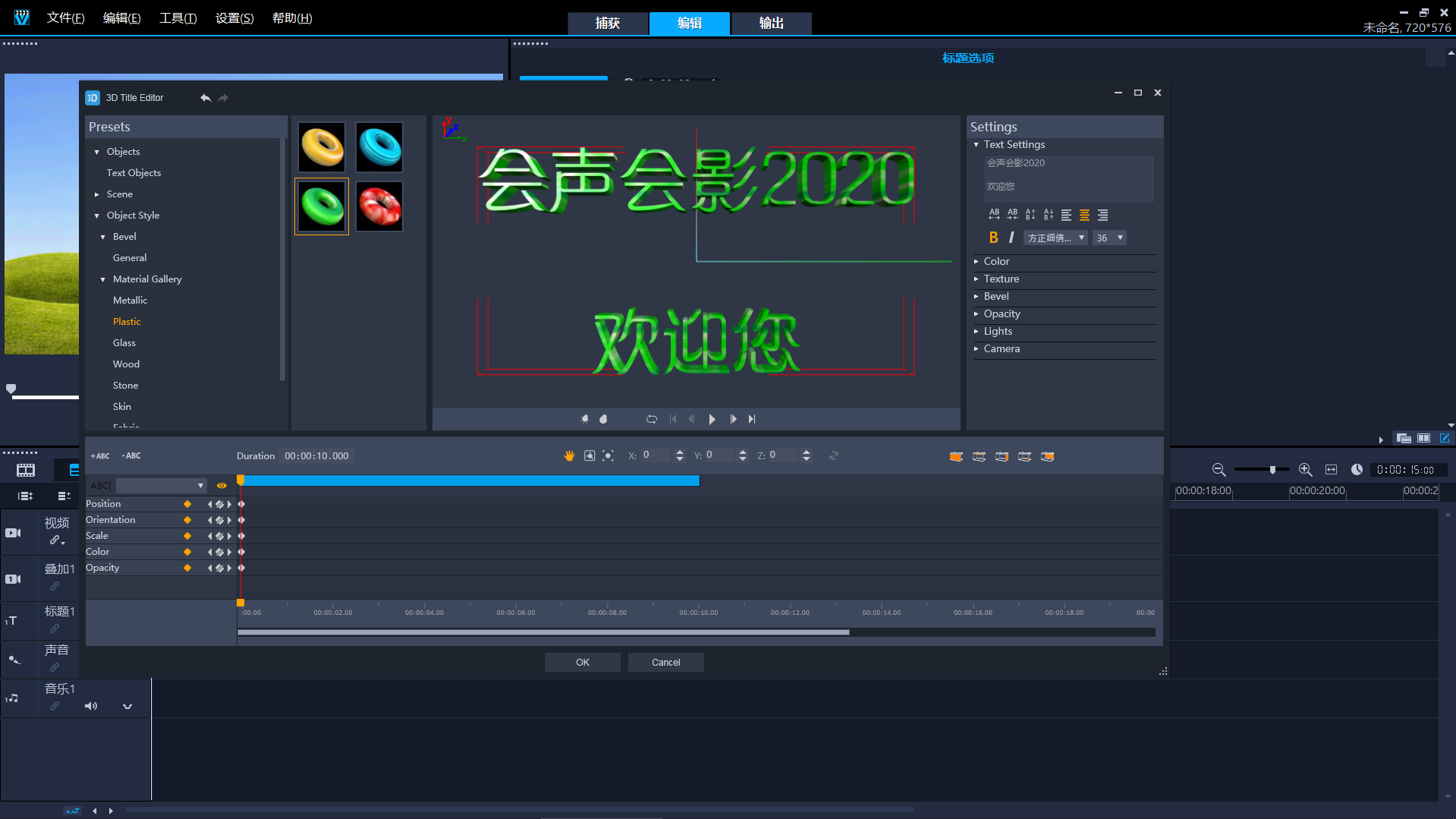The height and width of the screenshot is (819, 1456).
Task: Select the green donut plastic preset
Action: click(322, 206)
